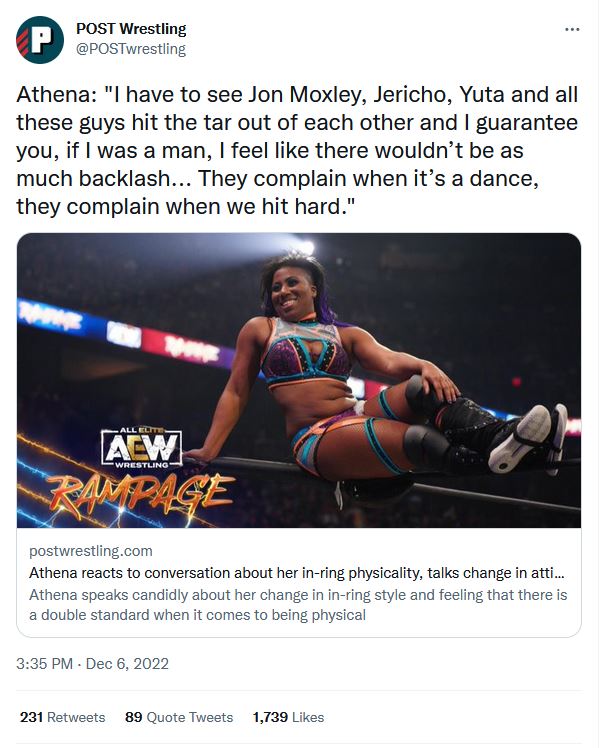Open the tweet's three-dot More menu
Image resolution: width=603 pixels, height=748 pixels.
[x=572, y=29]
